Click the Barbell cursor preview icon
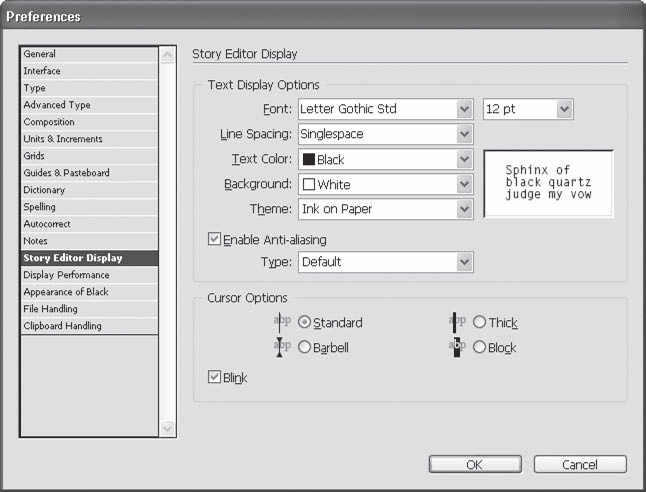646x492 pixels. [282, 347]
